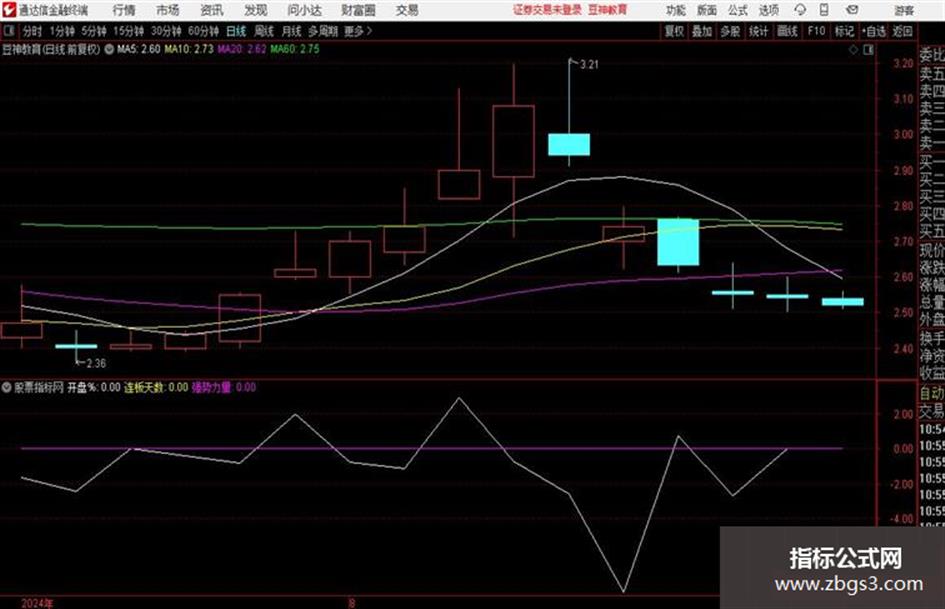Screen dimensions: 945x609
Task: Click the 豆神教育 stock name link in title bar
Action: click(608, 10)
